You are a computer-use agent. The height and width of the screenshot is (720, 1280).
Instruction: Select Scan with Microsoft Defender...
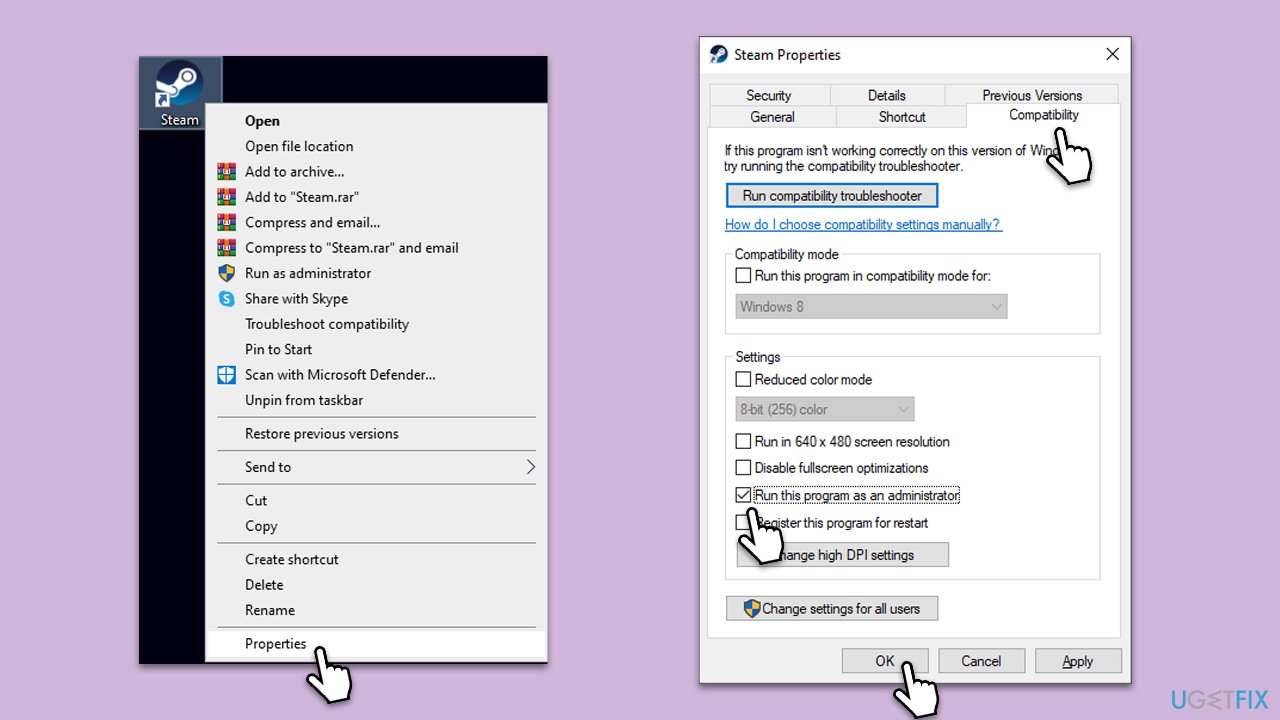[x=376, y=375]
